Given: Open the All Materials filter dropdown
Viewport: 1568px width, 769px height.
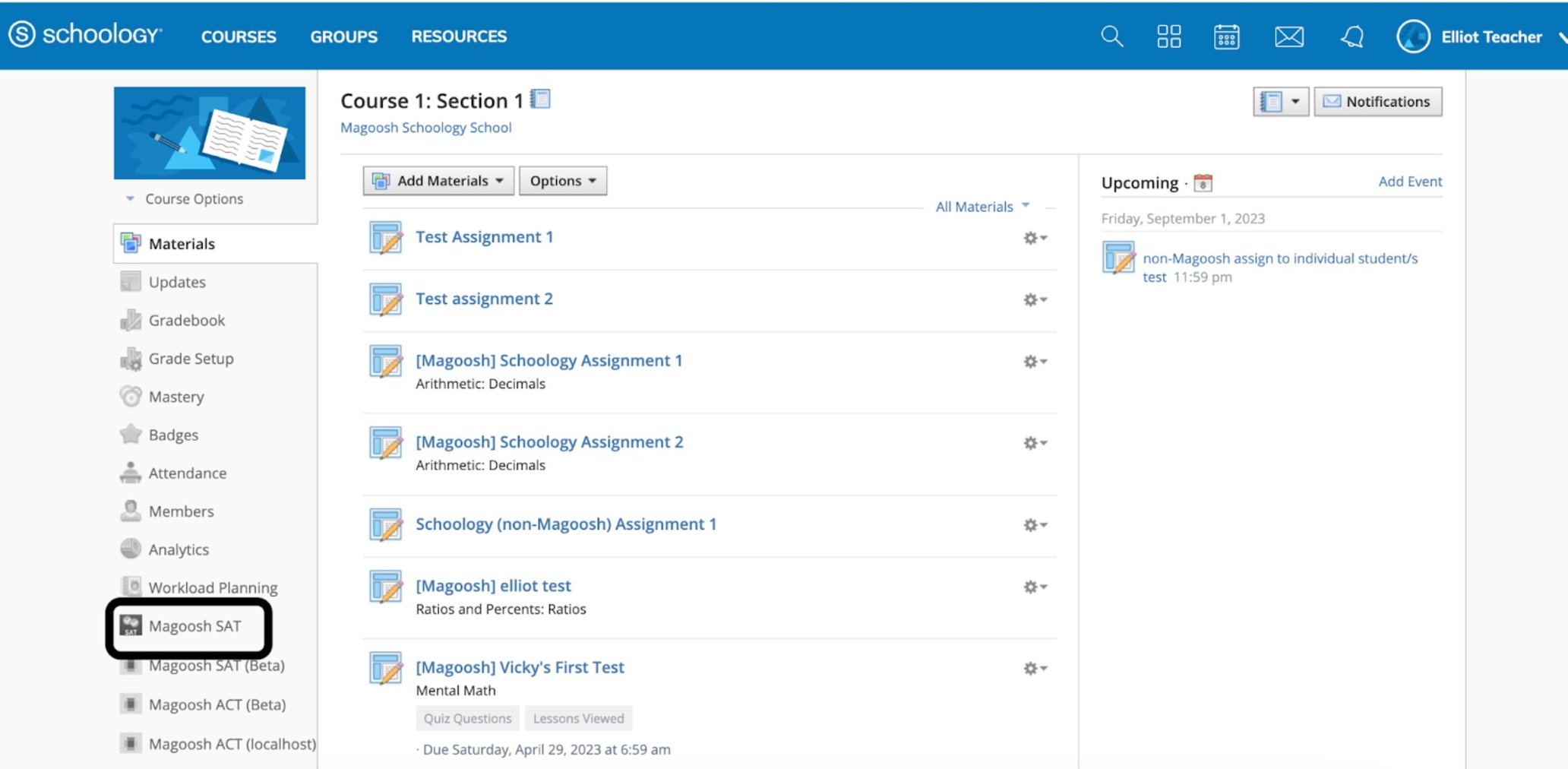Looking at the screenshot, I should (x=982, y=206).
